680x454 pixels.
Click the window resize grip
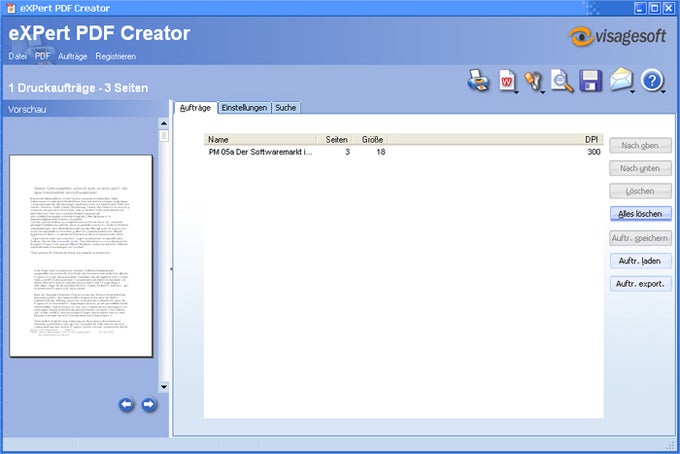pos(671,445)
